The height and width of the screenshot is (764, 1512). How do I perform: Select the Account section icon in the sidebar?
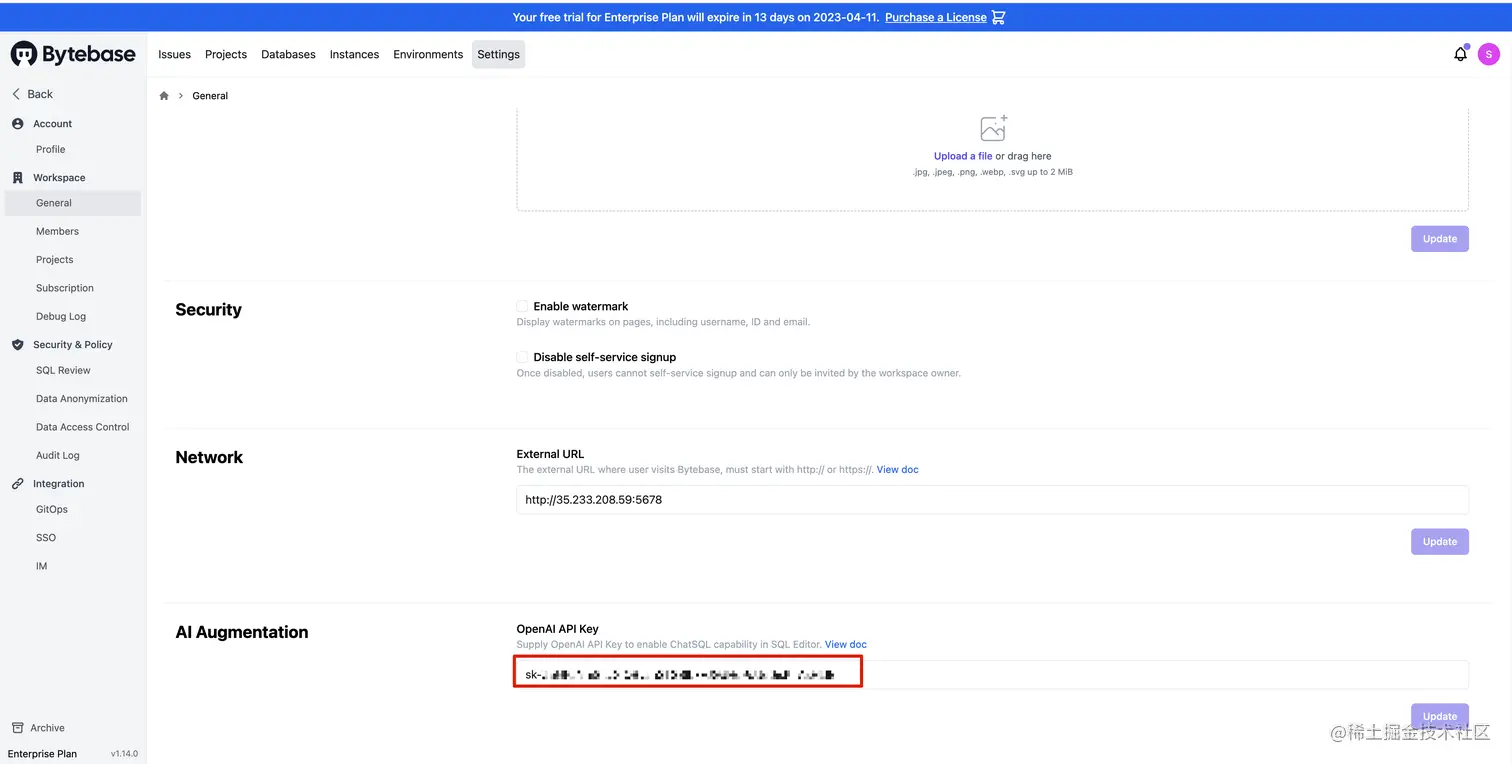pos(17,123)
